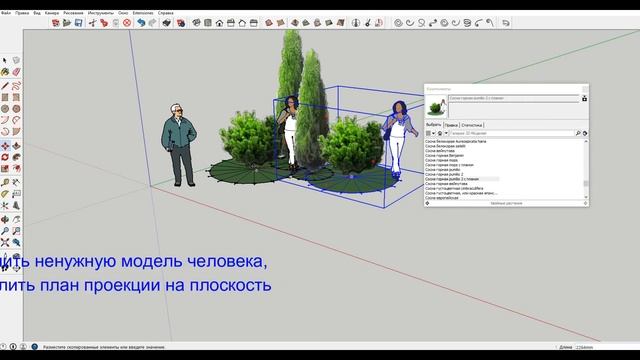Viewport: 640px width, 360px height.
Task: Pick the Offset tool
Action: tap(16, 169)
